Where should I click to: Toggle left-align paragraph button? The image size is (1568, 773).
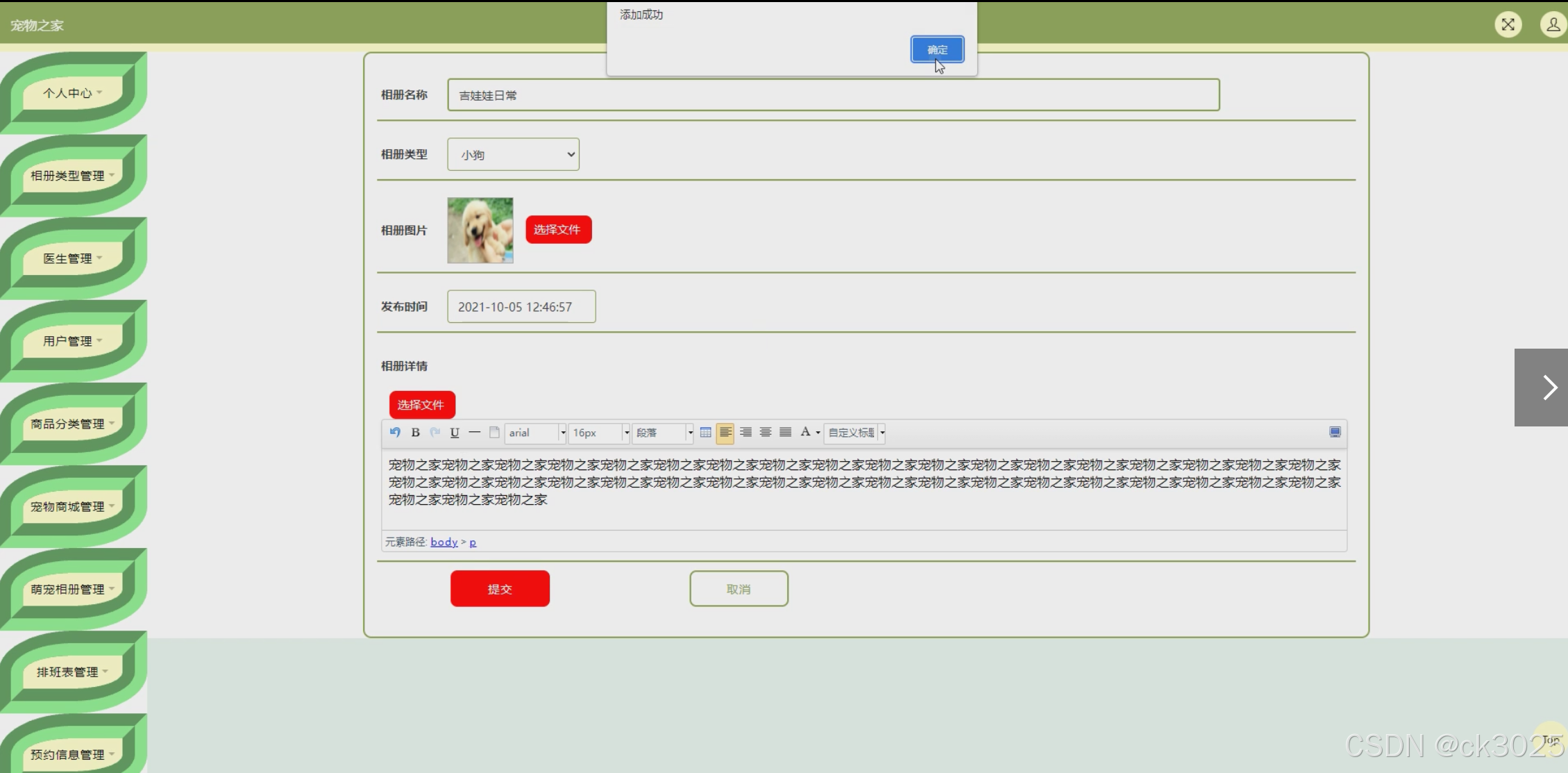coord(725,432)
